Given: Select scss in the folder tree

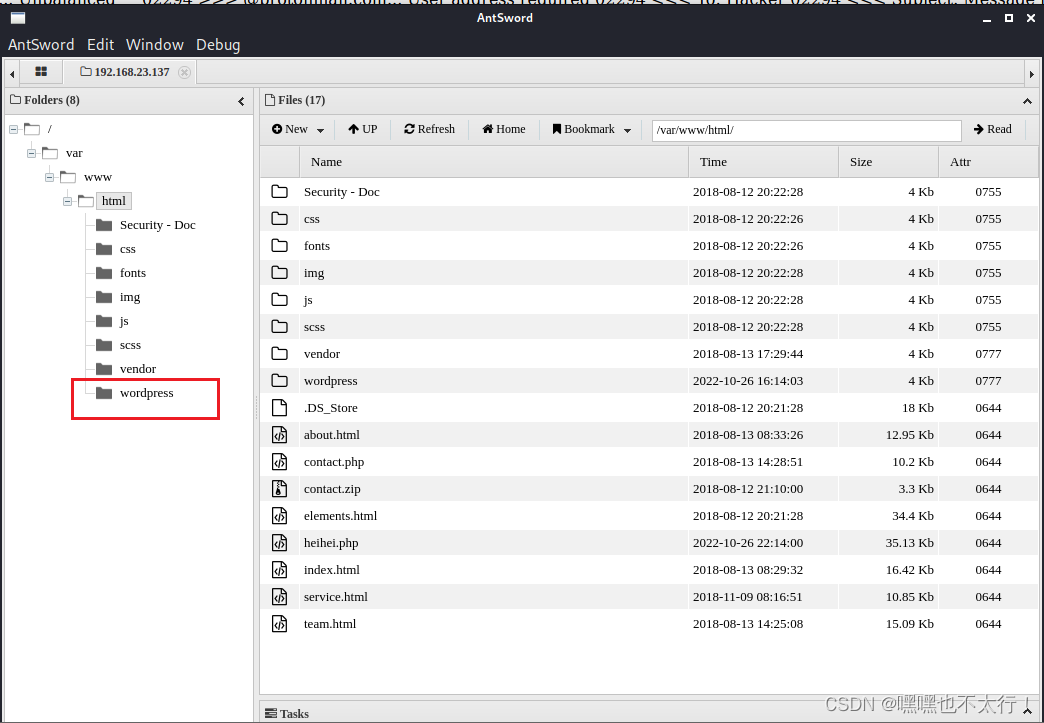Looking at the screenshot, I should [130, 345].
